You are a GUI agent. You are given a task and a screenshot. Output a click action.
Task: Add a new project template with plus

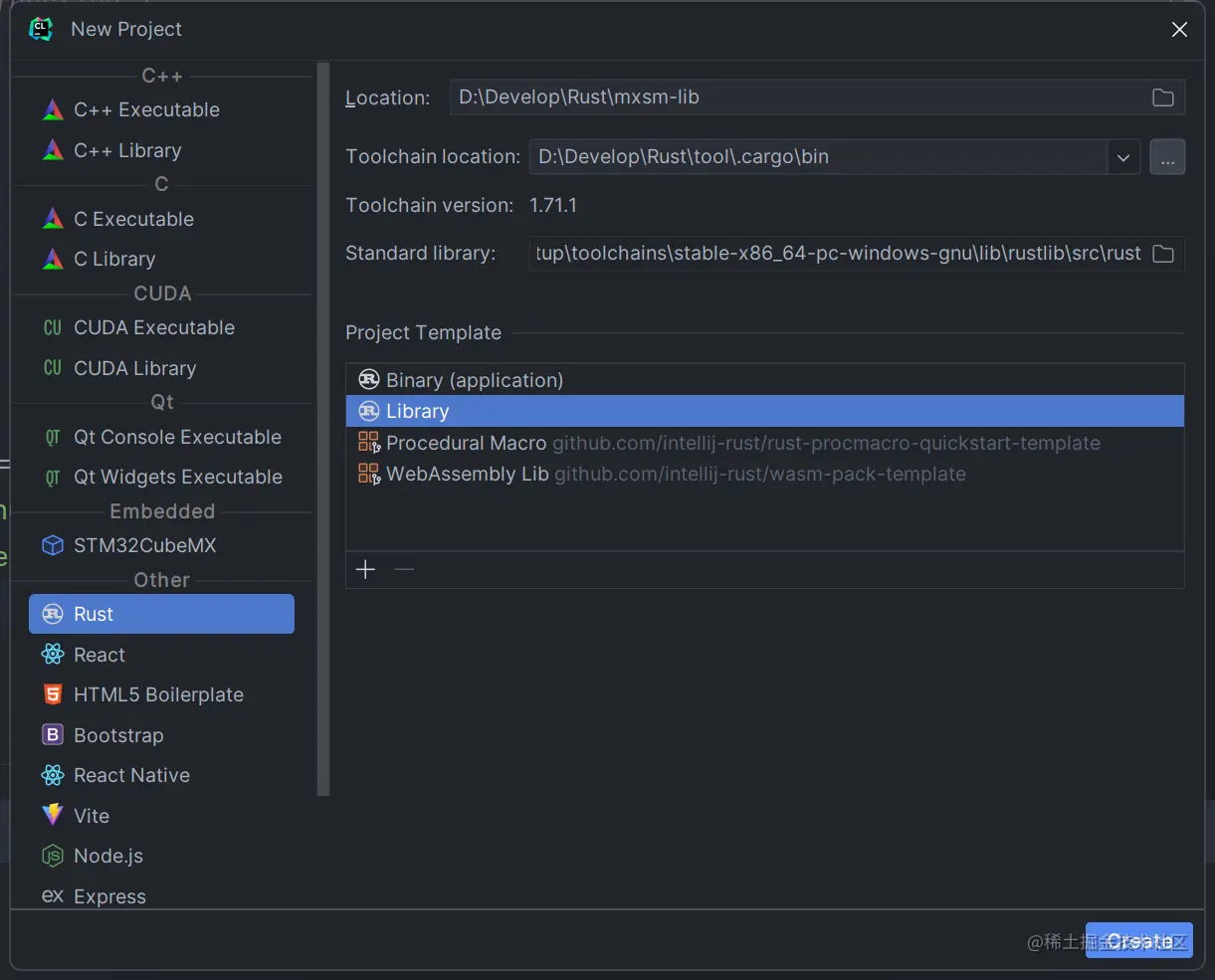pos(365,569)
